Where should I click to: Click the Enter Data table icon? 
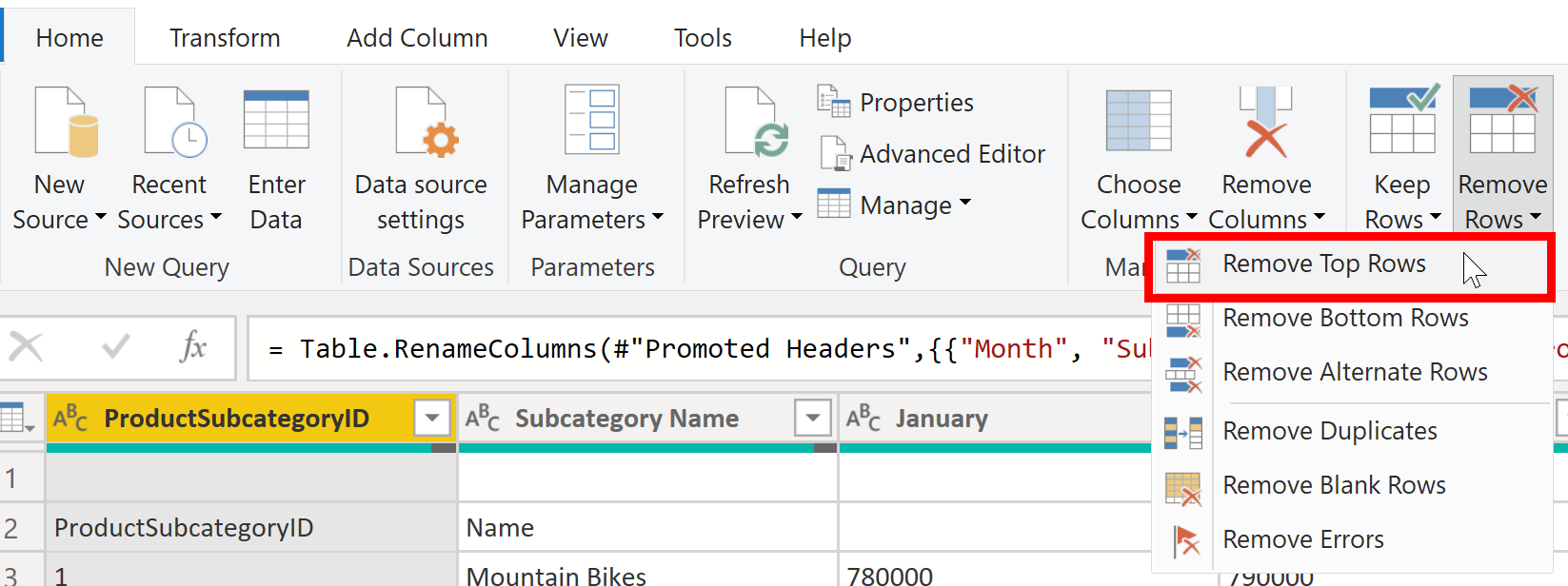coord(276,120)
